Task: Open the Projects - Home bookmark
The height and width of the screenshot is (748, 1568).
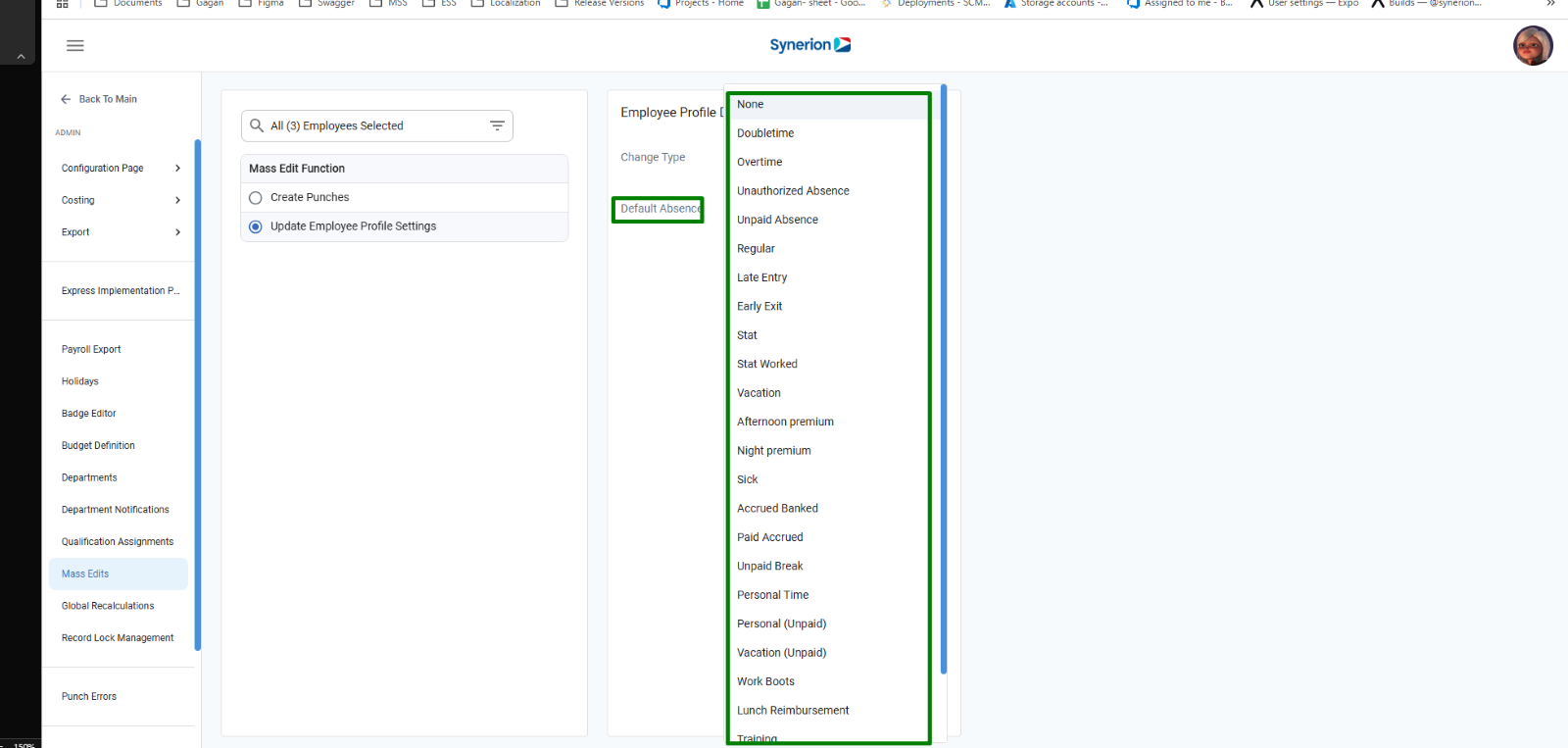Action: 701,3
